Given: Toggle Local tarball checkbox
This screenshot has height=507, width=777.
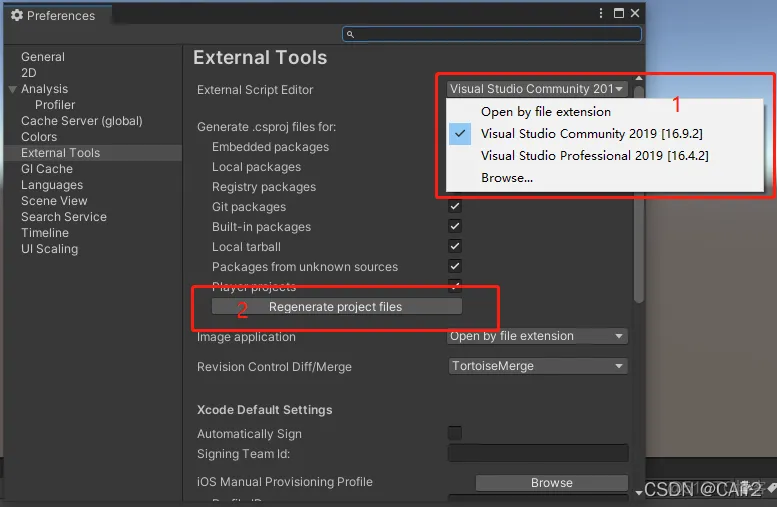Looking at the screenshot, I should tap(454, 246).
